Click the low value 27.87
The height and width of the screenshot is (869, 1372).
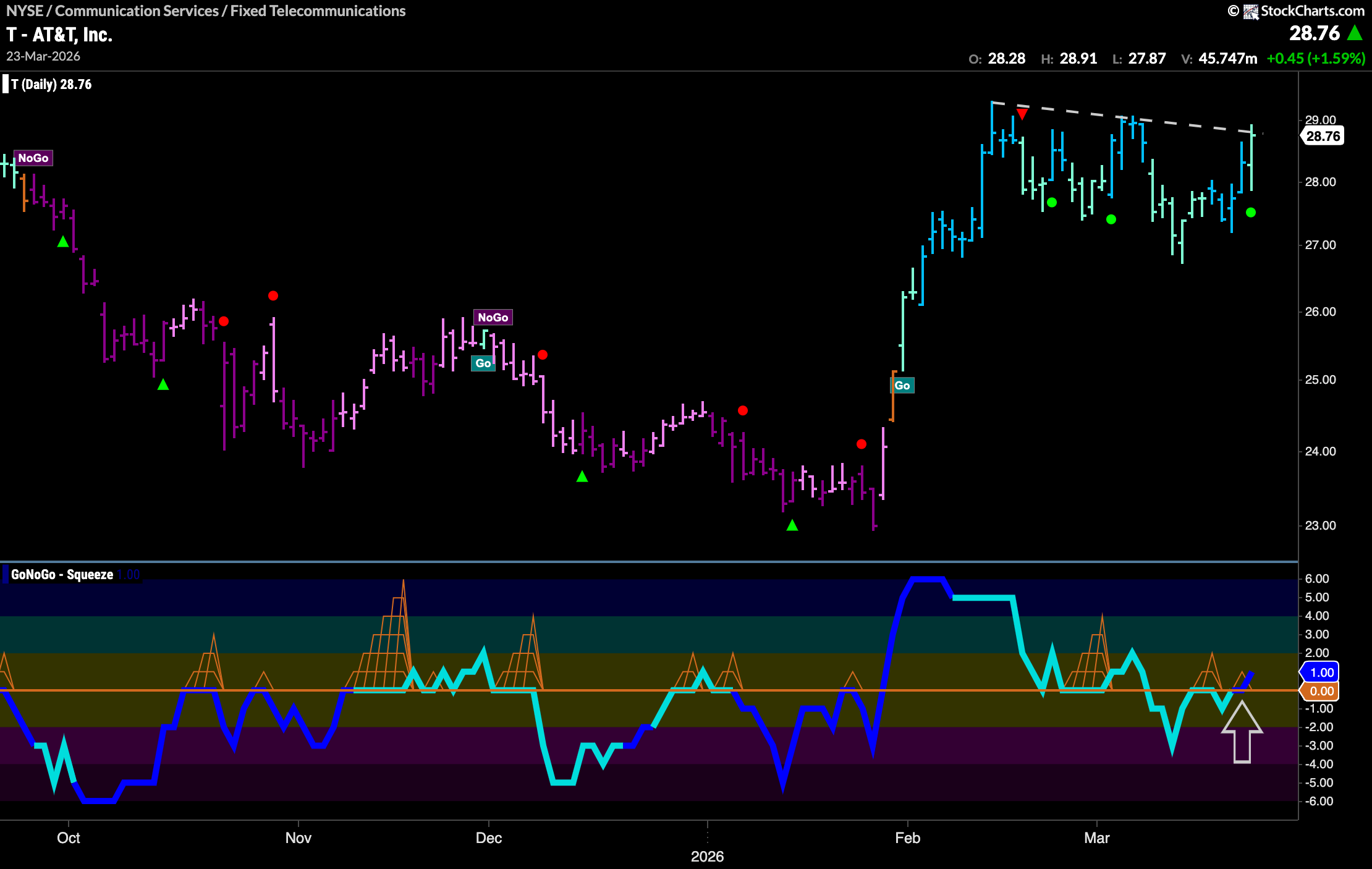pos(1146,59)
